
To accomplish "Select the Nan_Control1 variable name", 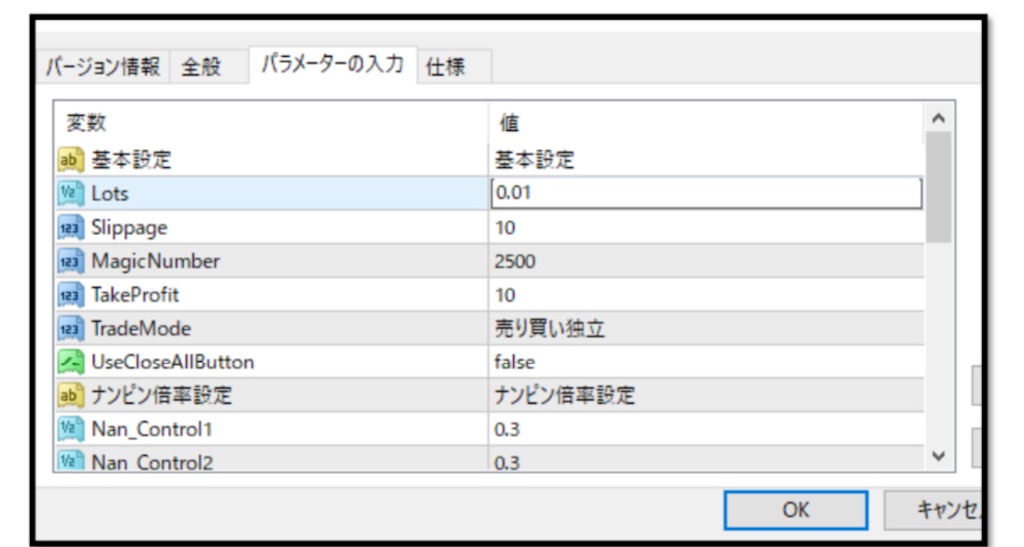I will pyautogui.click(x=152, y=429).
